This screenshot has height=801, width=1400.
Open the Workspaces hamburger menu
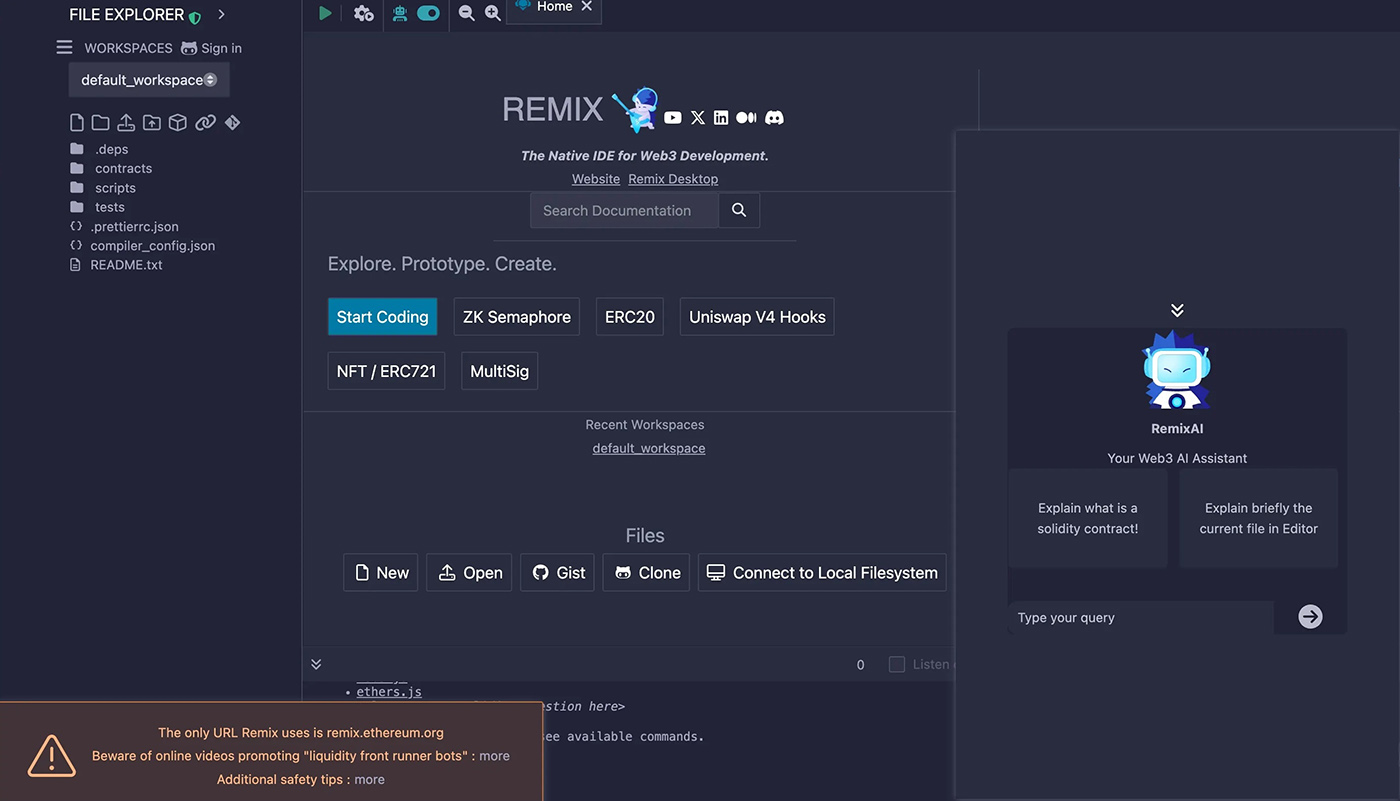[64, 47]
